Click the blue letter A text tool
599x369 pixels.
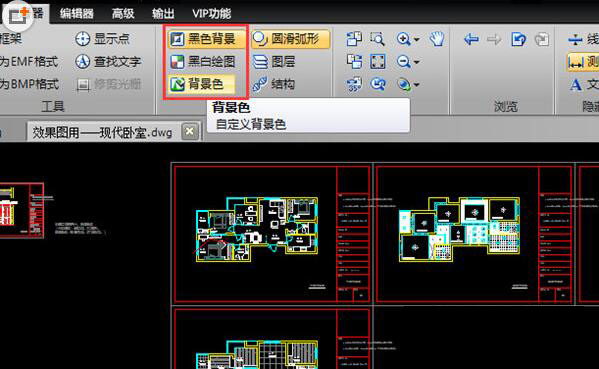576,84
